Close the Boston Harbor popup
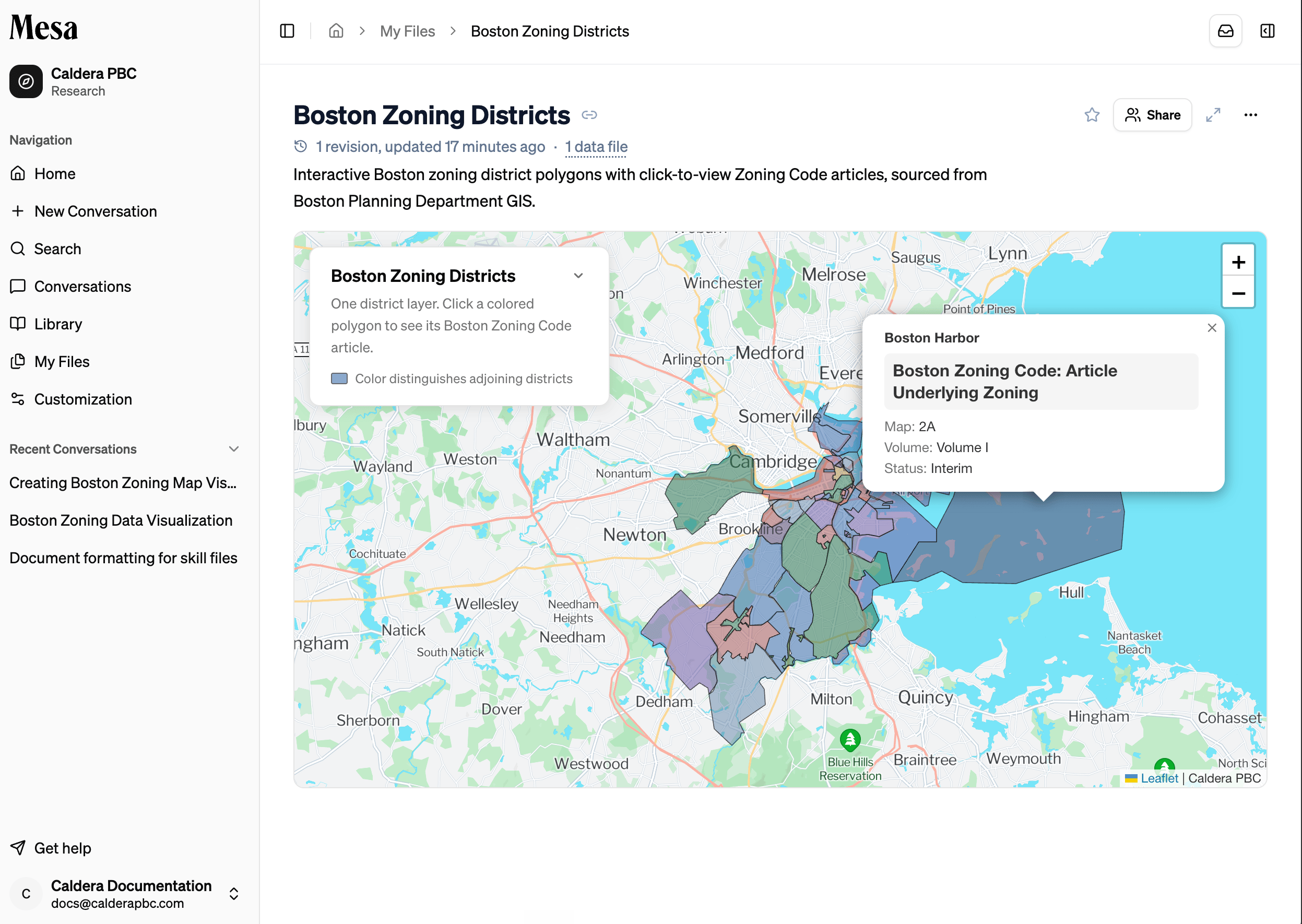The width and height of the screenshot is (1302, 924). (1212, 328)
